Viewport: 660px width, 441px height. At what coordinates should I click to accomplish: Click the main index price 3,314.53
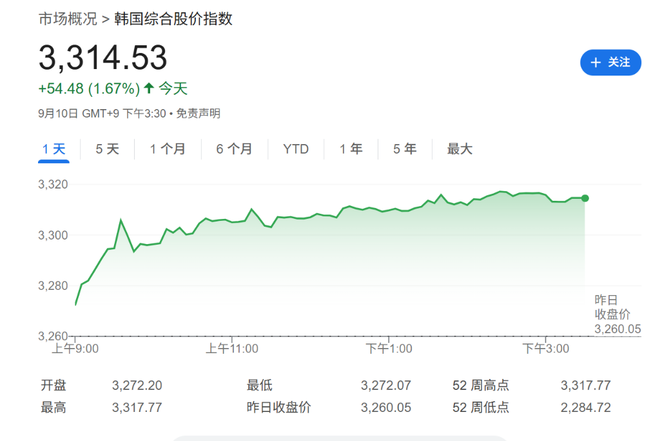(103, 57)
